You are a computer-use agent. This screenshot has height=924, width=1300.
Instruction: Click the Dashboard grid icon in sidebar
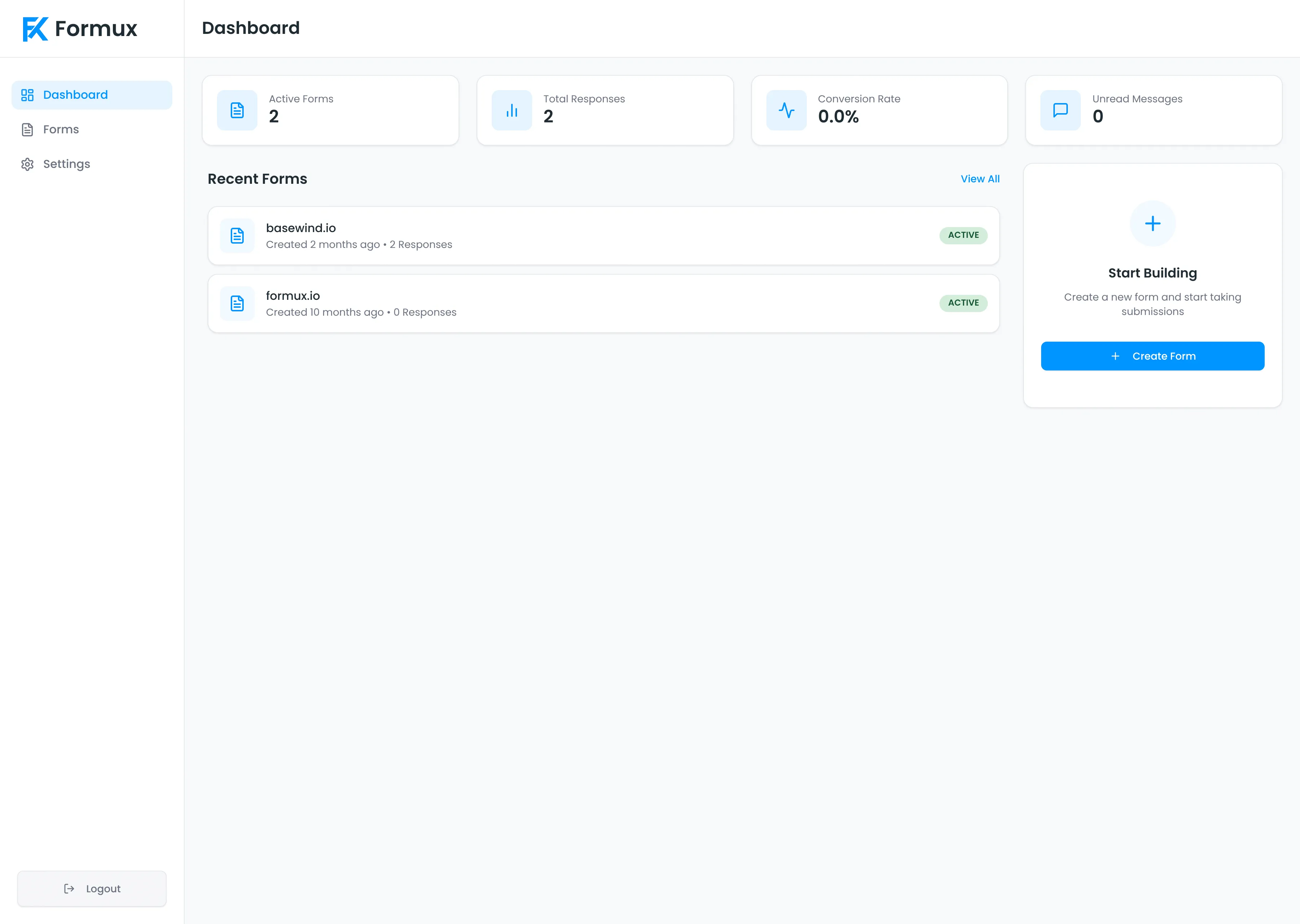(x=27, y=95)
